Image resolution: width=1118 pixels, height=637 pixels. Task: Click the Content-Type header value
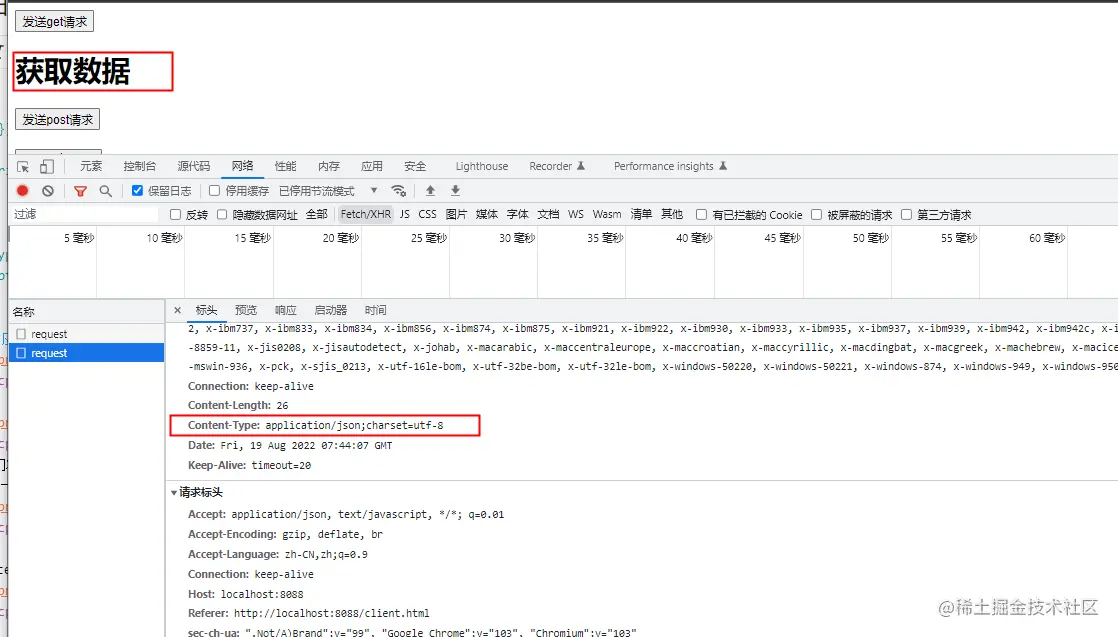point(354,425)
